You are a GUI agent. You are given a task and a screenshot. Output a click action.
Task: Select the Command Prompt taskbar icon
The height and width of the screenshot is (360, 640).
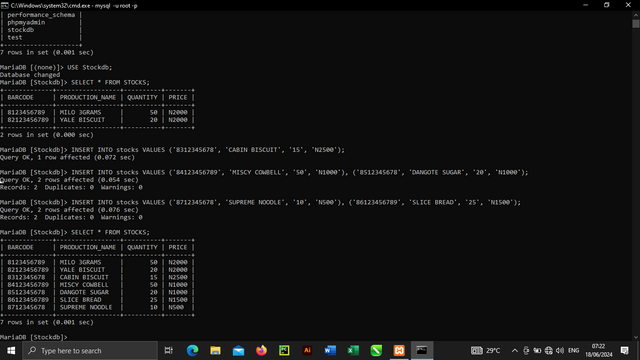click(x=422, y=351)
